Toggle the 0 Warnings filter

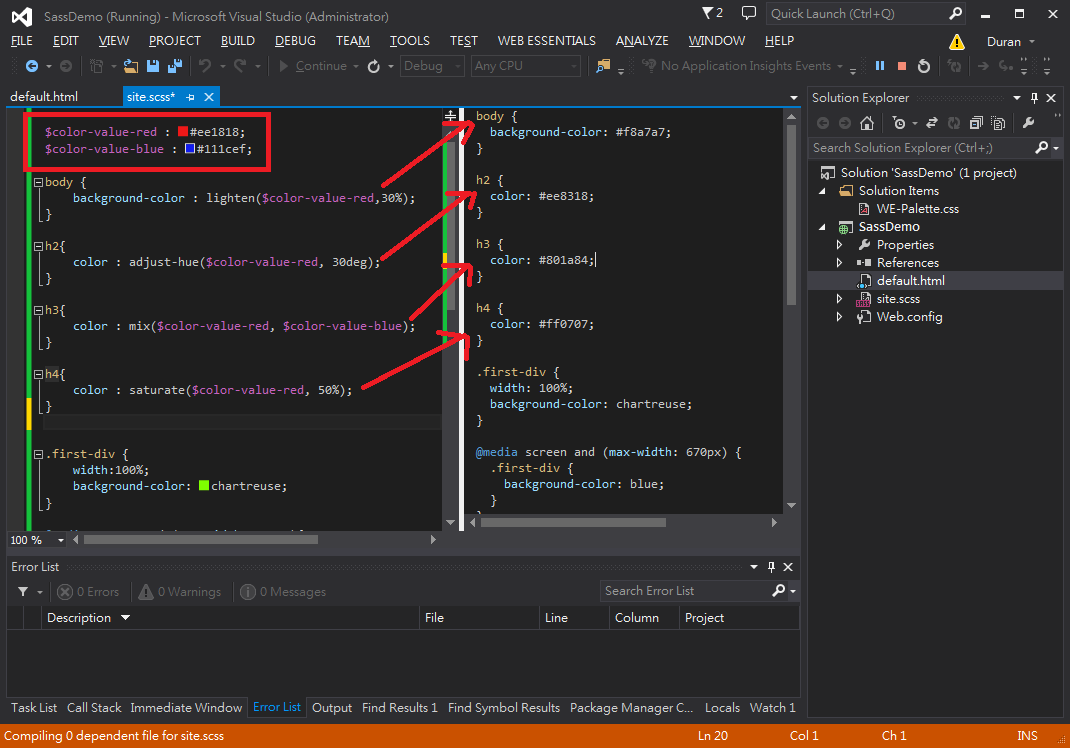click(180, 592)
